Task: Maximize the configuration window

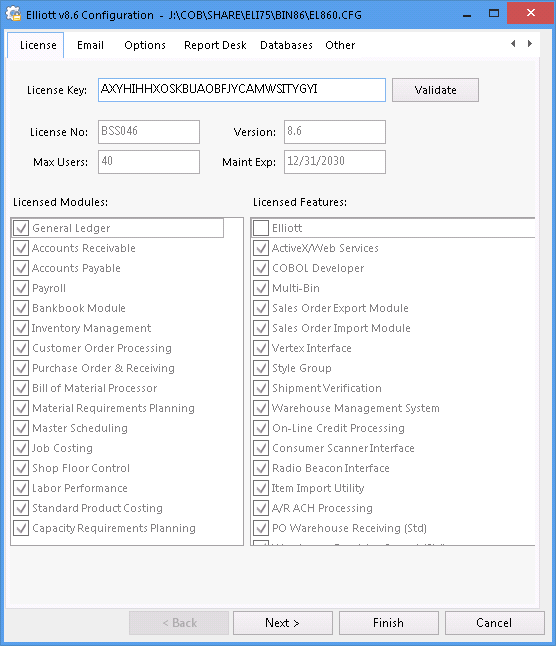Action: point(493,13)
